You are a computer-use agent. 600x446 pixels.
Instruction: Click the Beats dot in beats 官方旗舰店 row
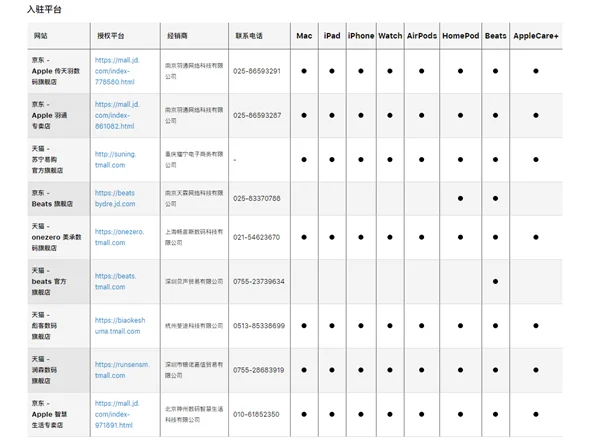point(496,282)
